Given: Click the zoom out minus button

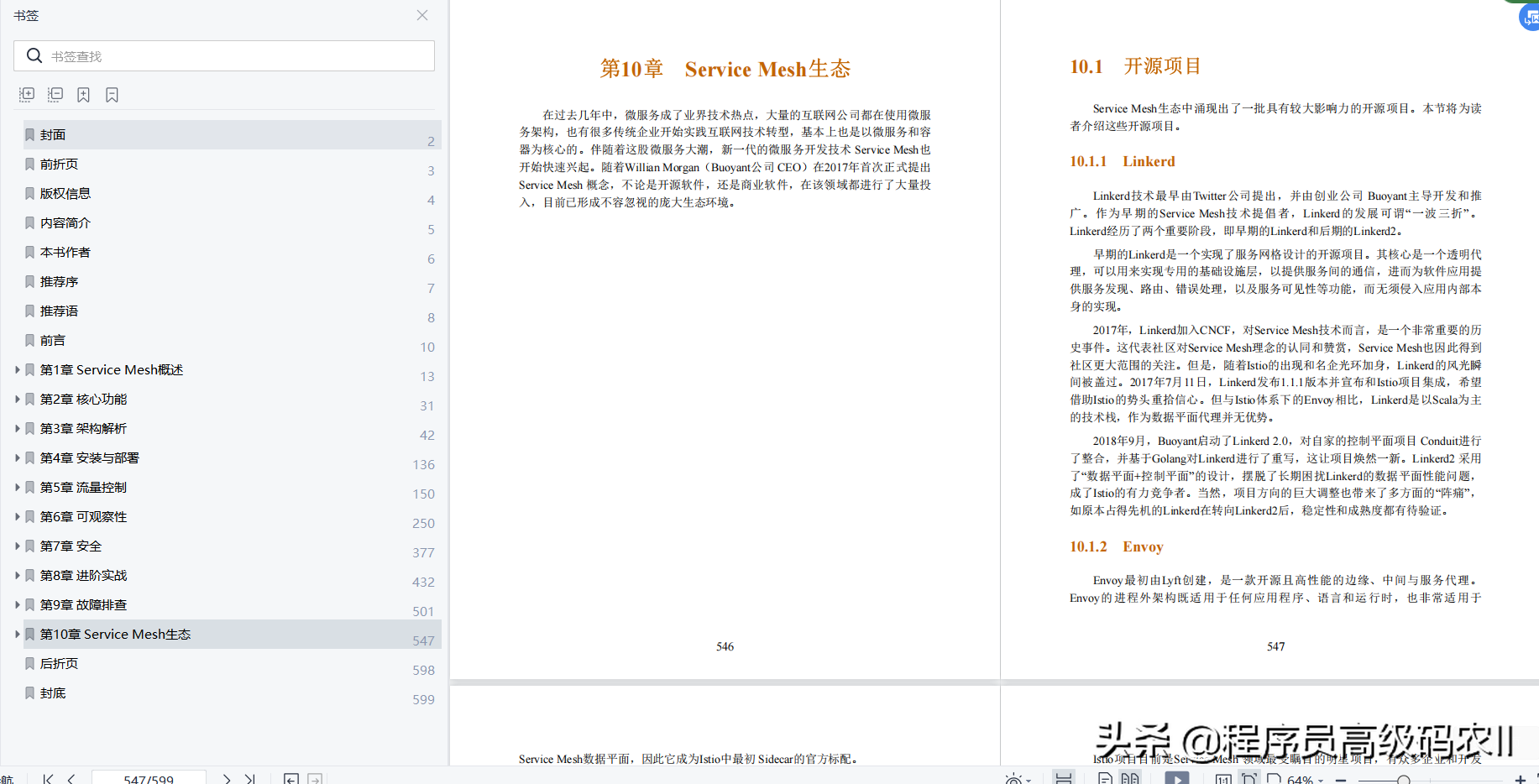Looking at the screenshot, I should coord(1341,779).
